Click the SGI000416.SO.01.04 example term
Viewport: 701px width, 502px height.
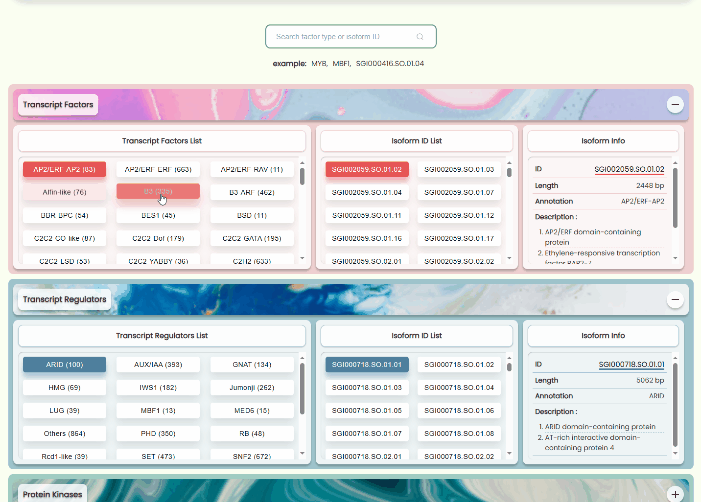[390, 63]
